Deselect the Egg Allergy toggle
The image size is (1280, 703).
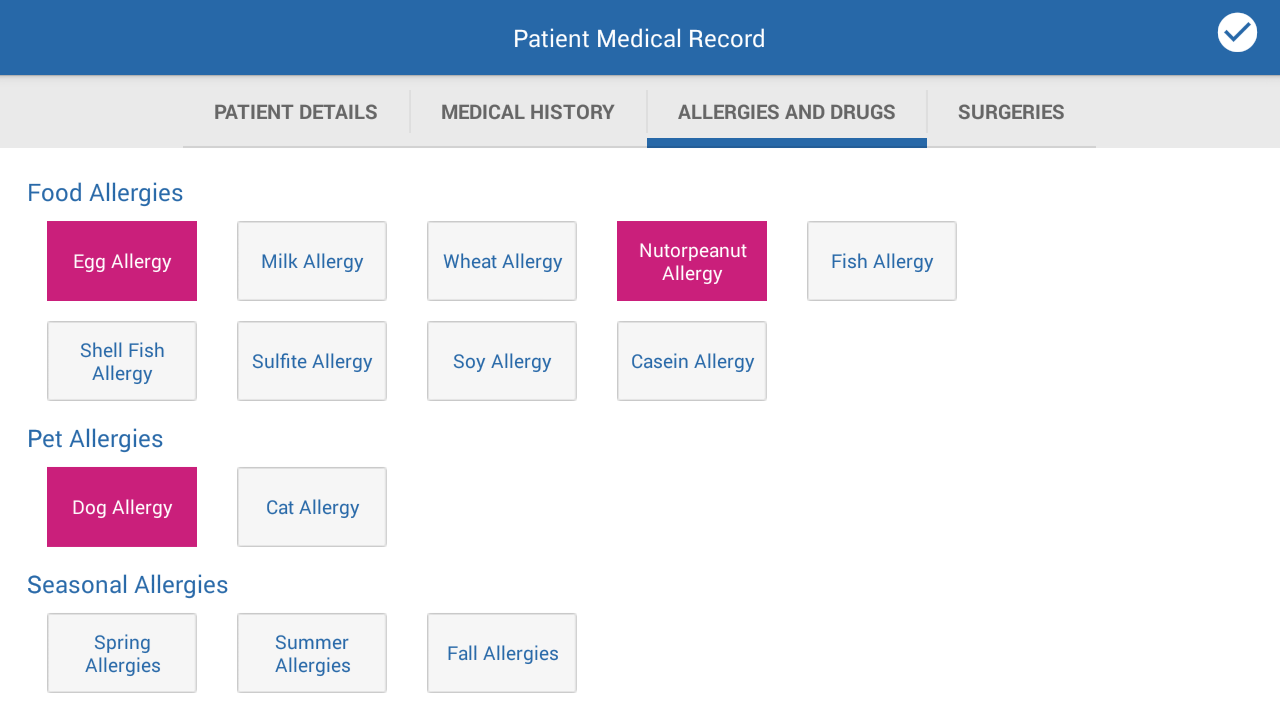click(122, 261)
